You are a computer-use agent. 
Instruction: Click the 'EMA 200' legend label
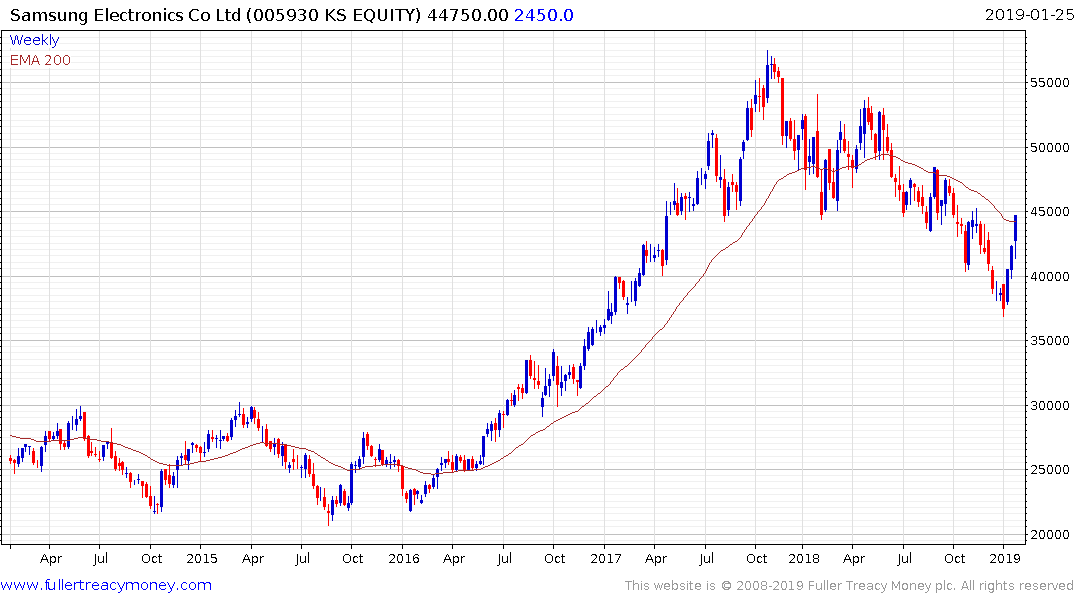click(40, 60)
